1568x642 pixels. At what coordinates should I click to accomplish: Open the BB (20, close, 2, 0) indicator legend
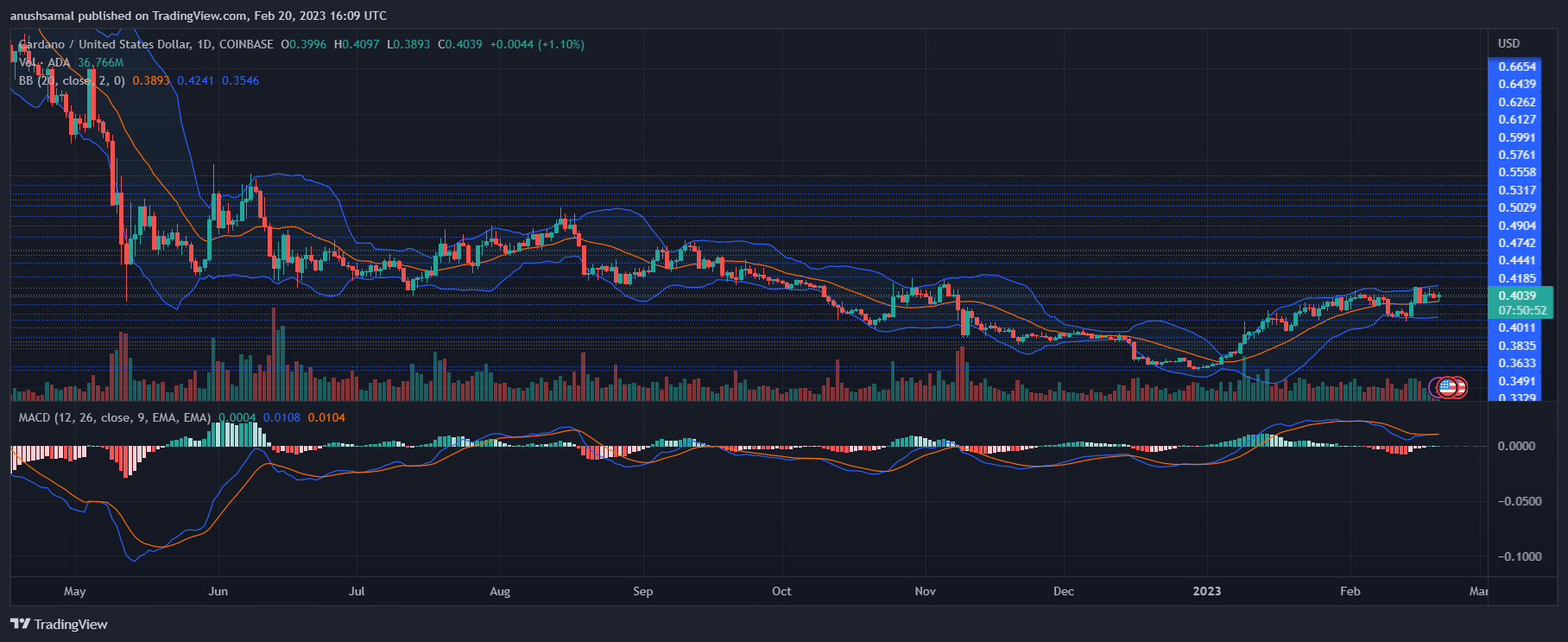[x=72, y=80]
